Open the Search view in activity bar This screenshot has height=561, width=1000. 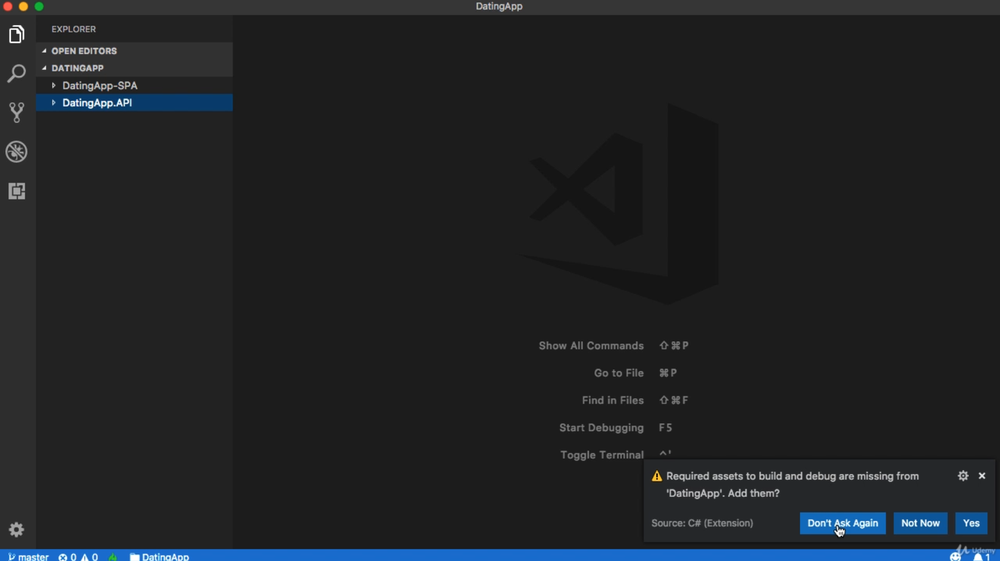[x=17, y=73]
